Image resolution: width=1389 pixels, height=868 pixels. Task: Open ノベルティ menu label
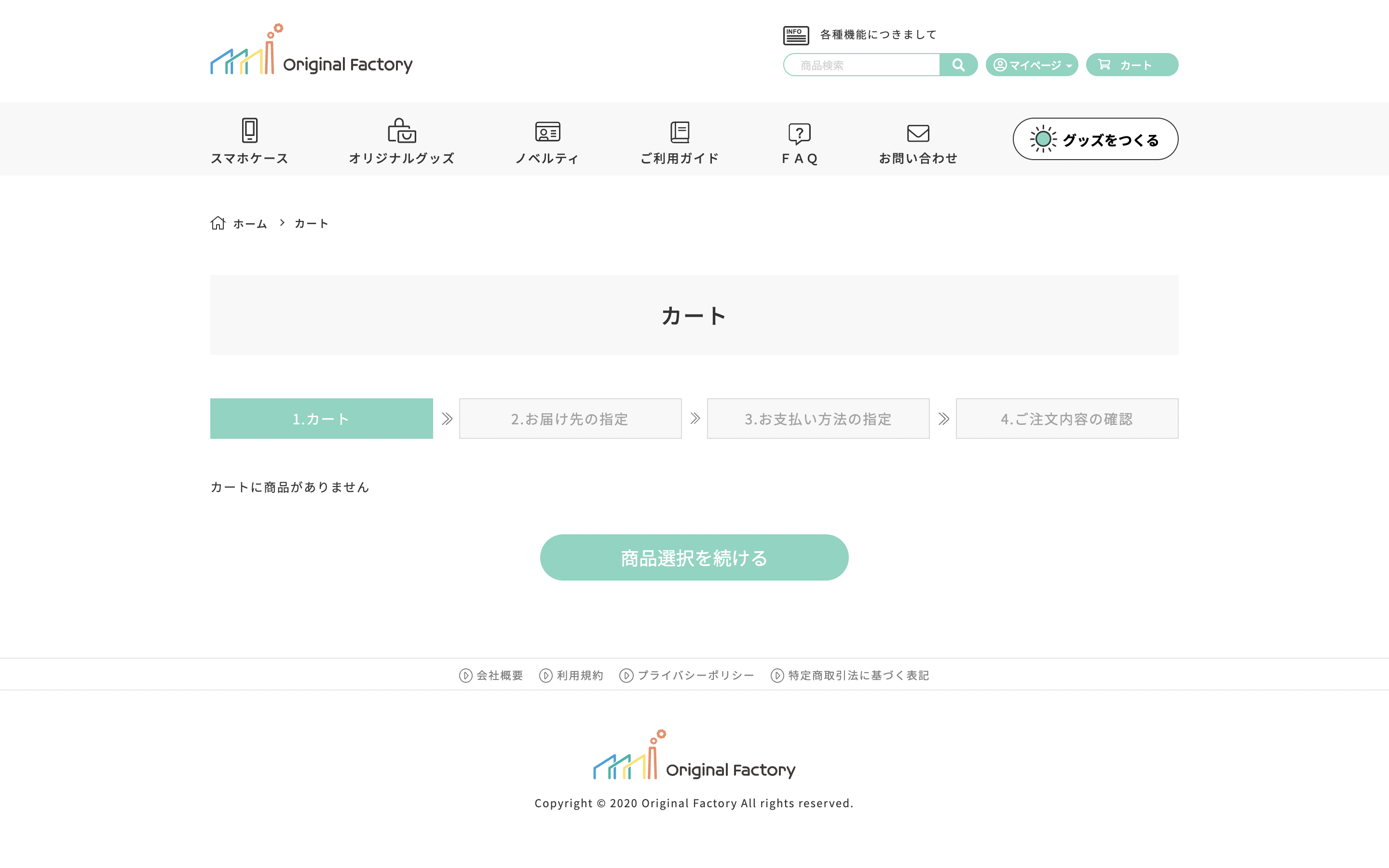coord(547,159)
